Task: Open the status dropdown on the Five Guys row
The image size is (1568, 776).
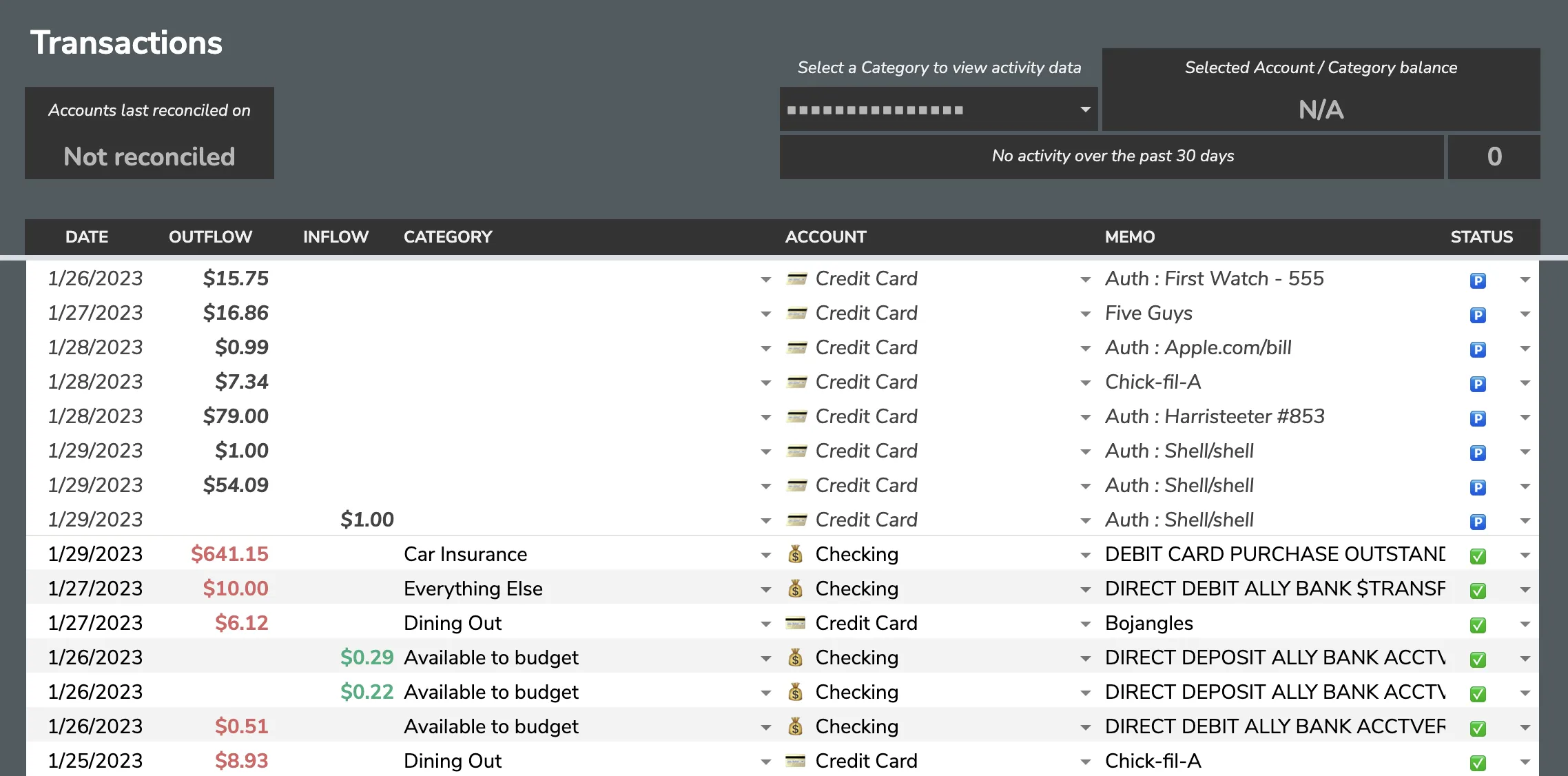Action: coord(1525,314)
